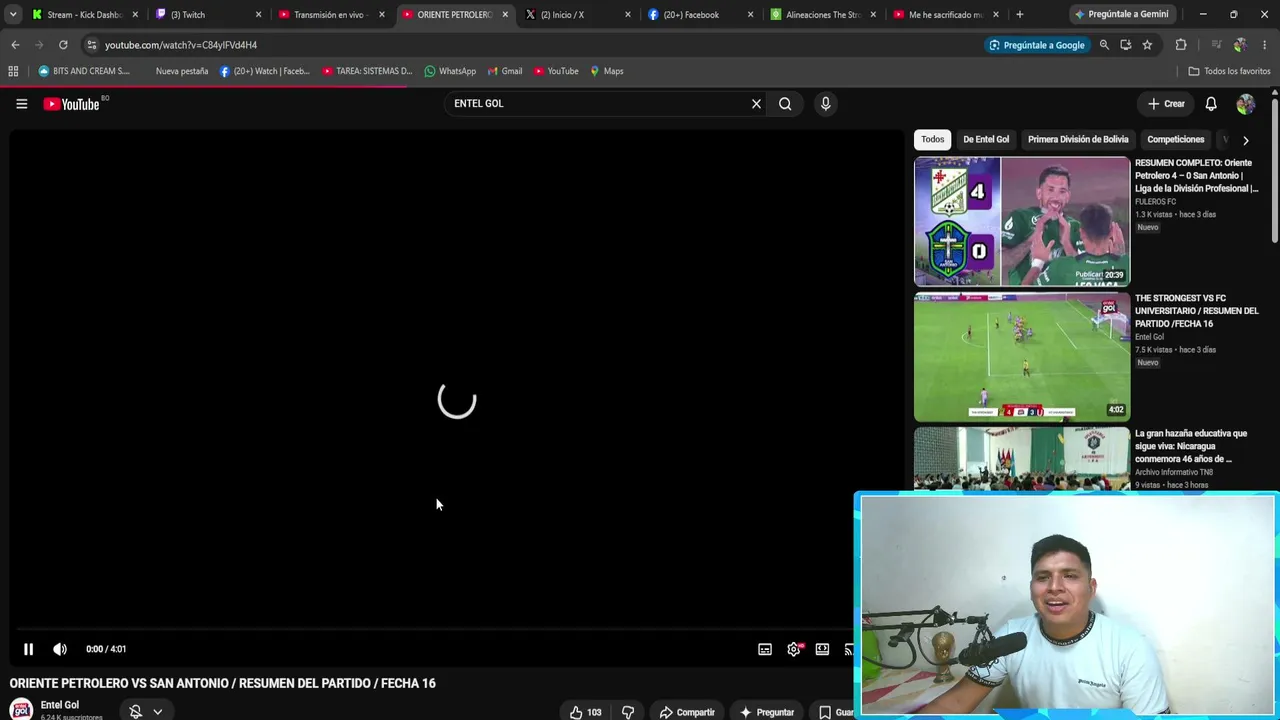Open RESUMEN COMPLETO Oriente Petrolero video title
The height and width of the screenshot is (720, 1280).
(x=1197, y=175)
